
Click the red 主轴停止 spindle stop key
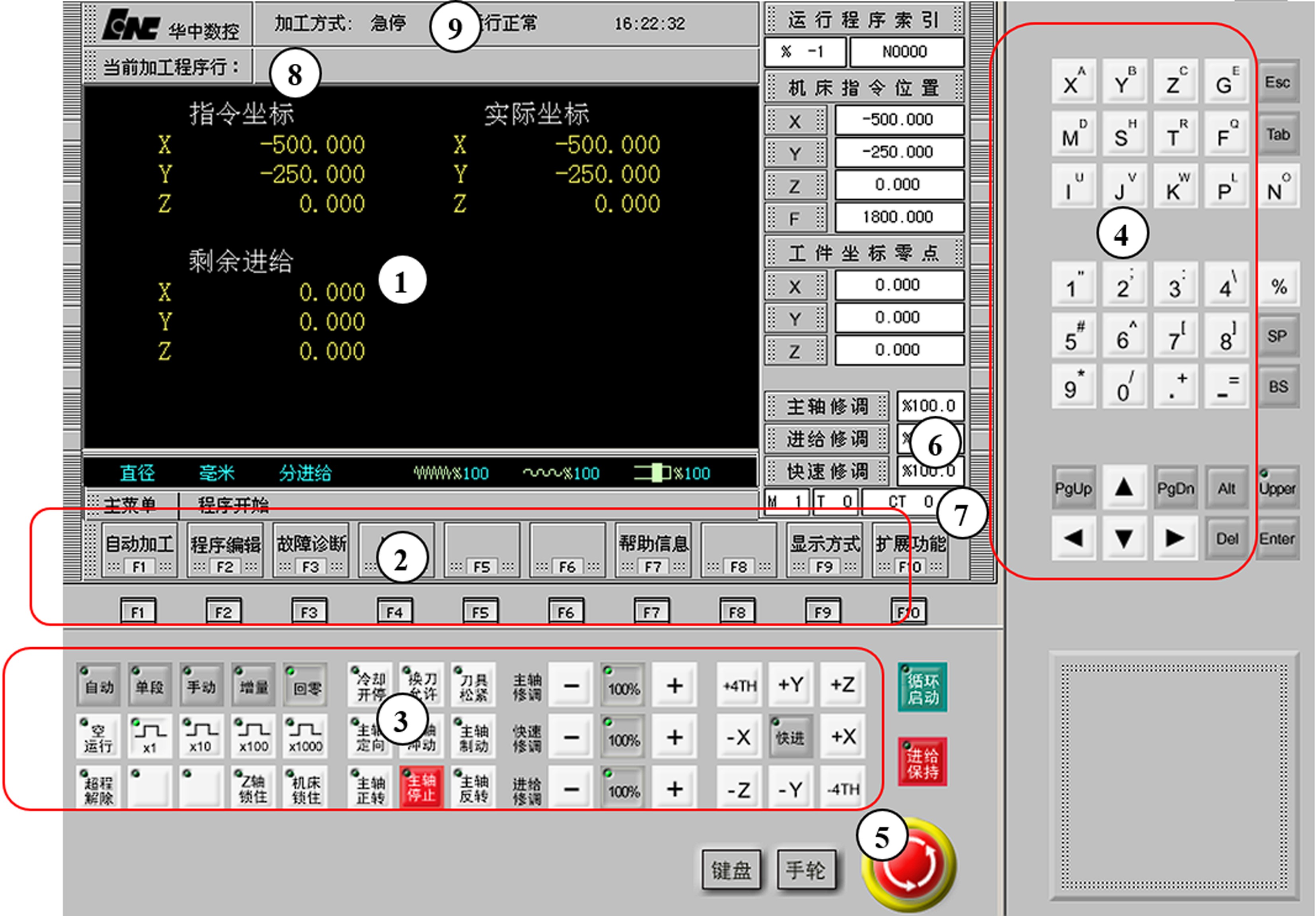(x=422, y=787)
